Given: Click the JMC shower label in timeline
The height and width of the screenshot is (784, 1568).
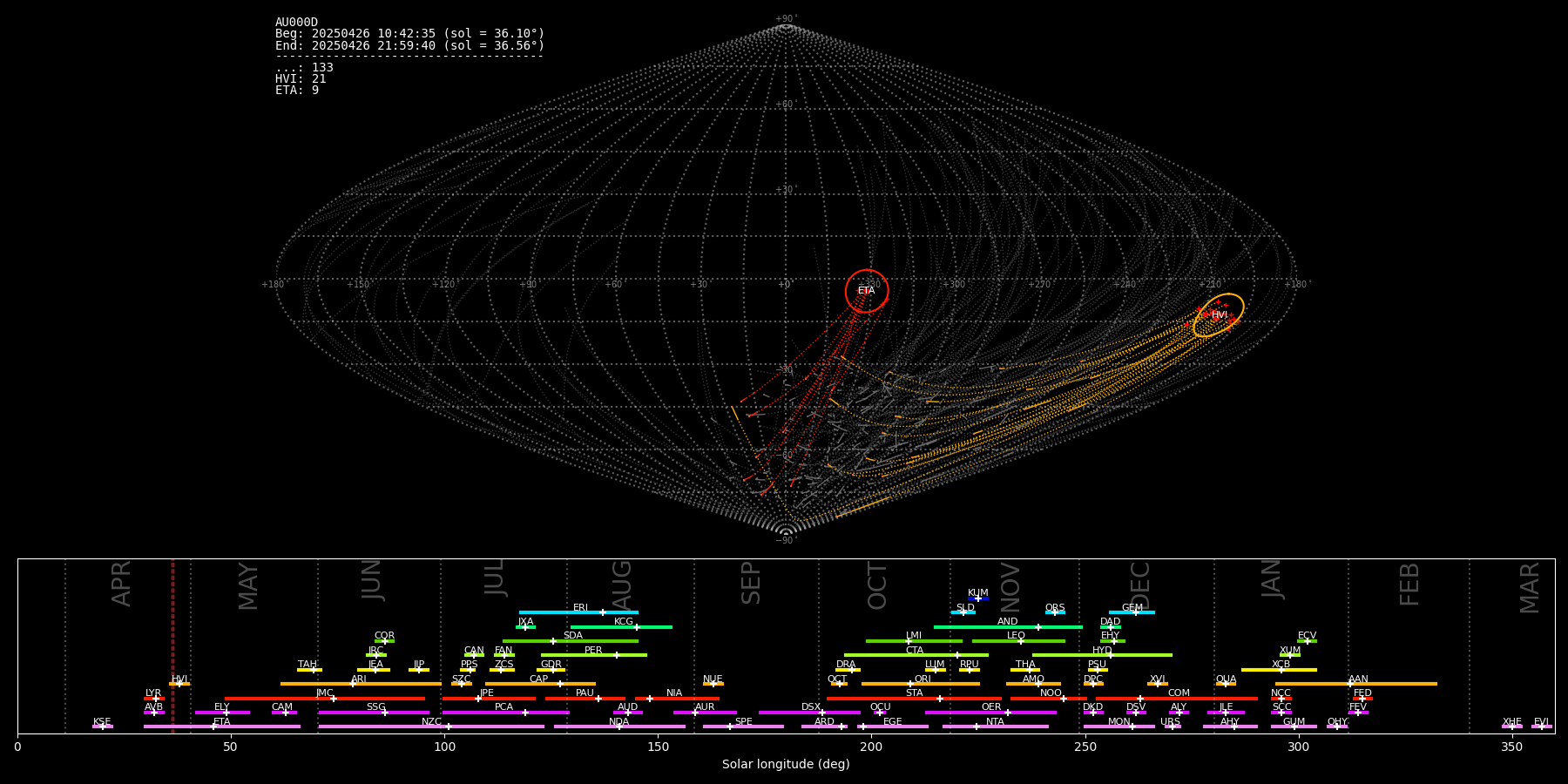Looking at the screenshot, I should (x=324, y=693).
